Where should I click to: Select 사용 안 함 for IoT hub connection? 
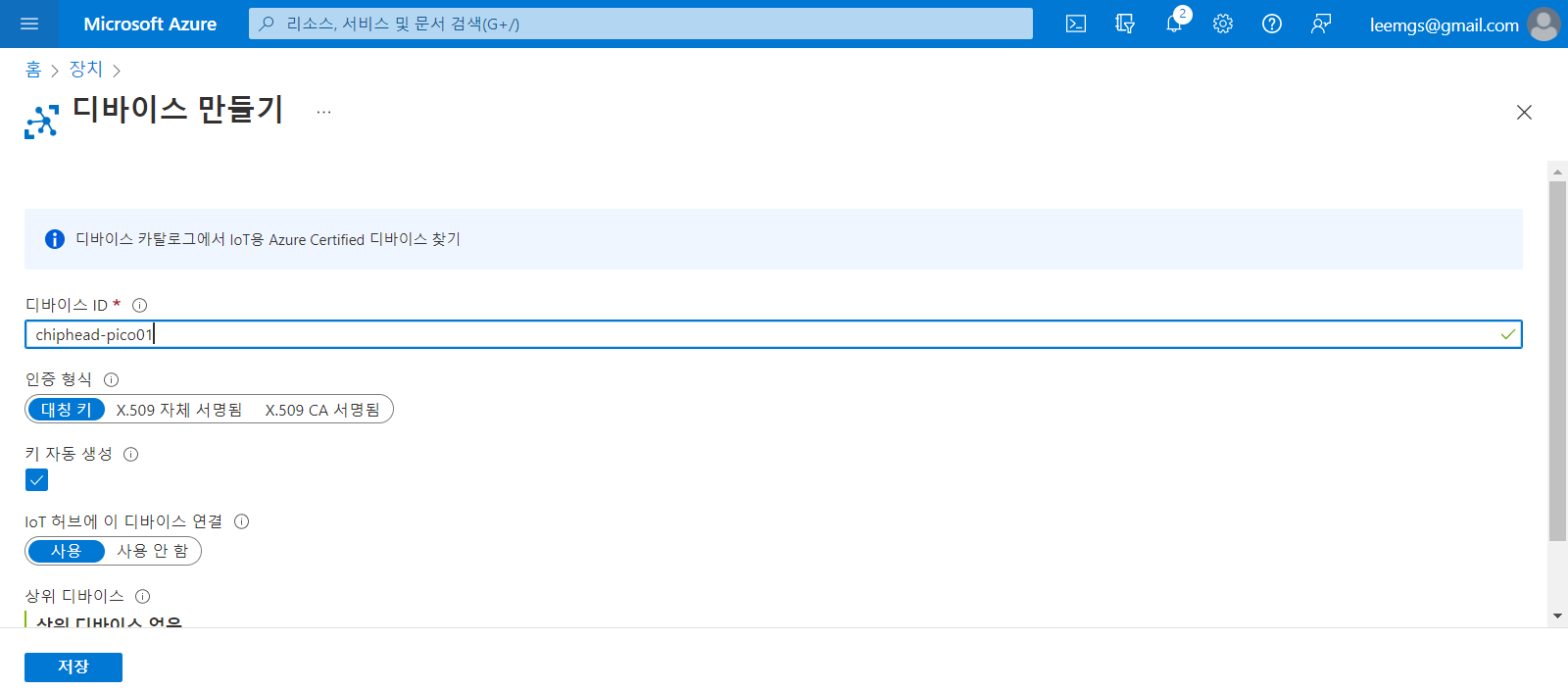152,551
